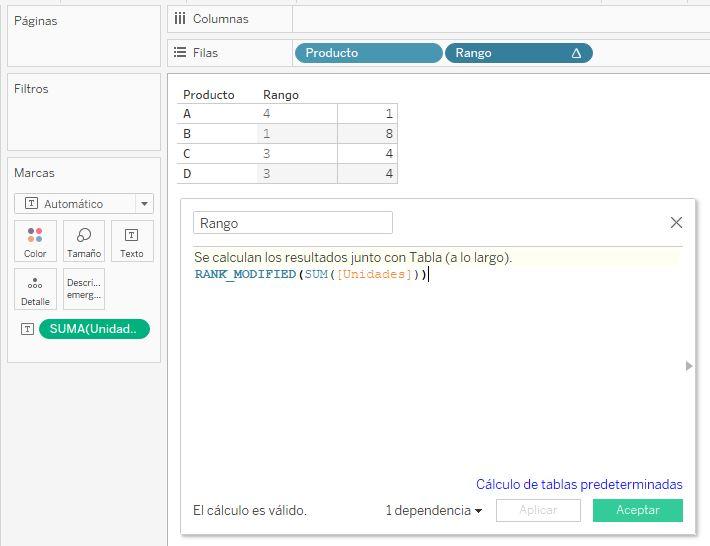Viewport: 710px width, 546px height.
Task: Select product row C
Action: pyautogui.click(x=187, y=153)
